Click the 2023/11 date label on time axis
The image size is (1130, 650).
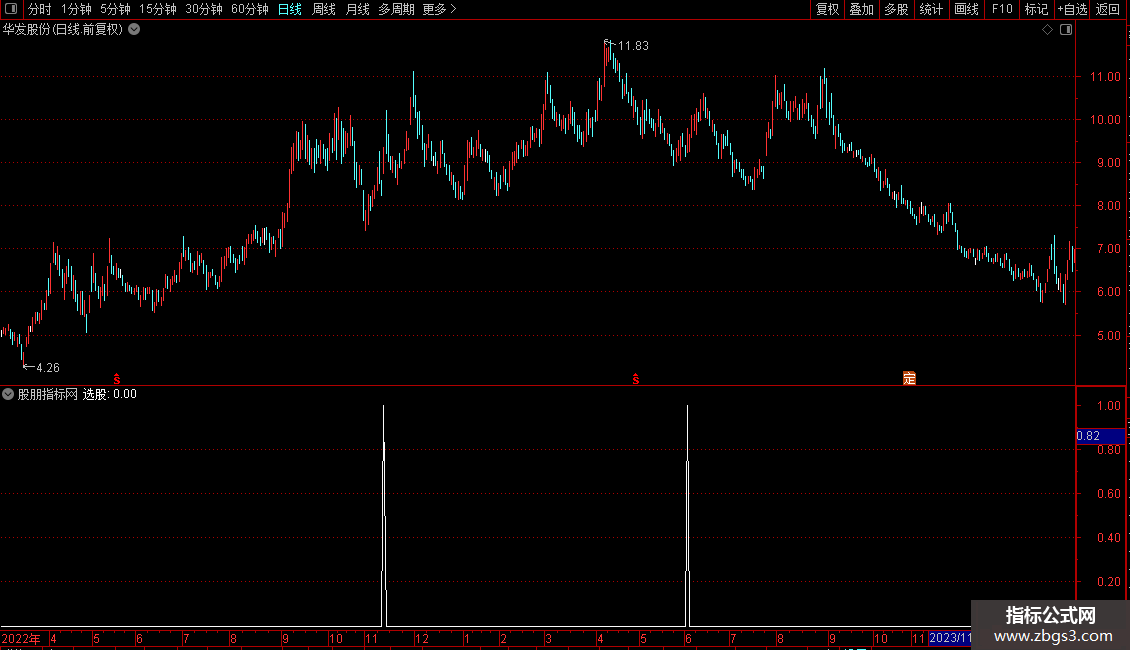pyautogui.click(x=950, y=638)
